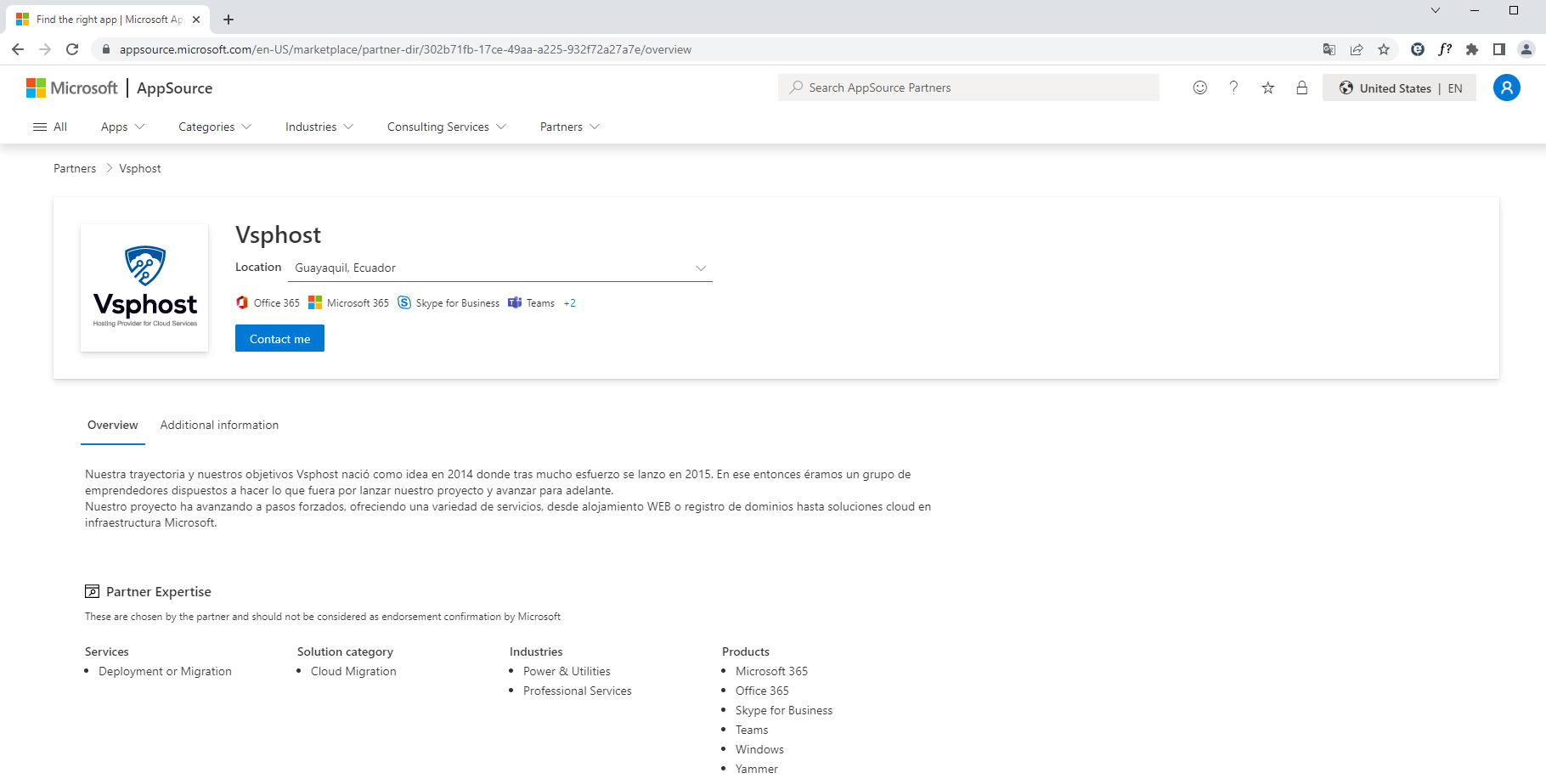1546x784 pixels.
Task: Open the help question mark icon
Action: (1234, 87)
